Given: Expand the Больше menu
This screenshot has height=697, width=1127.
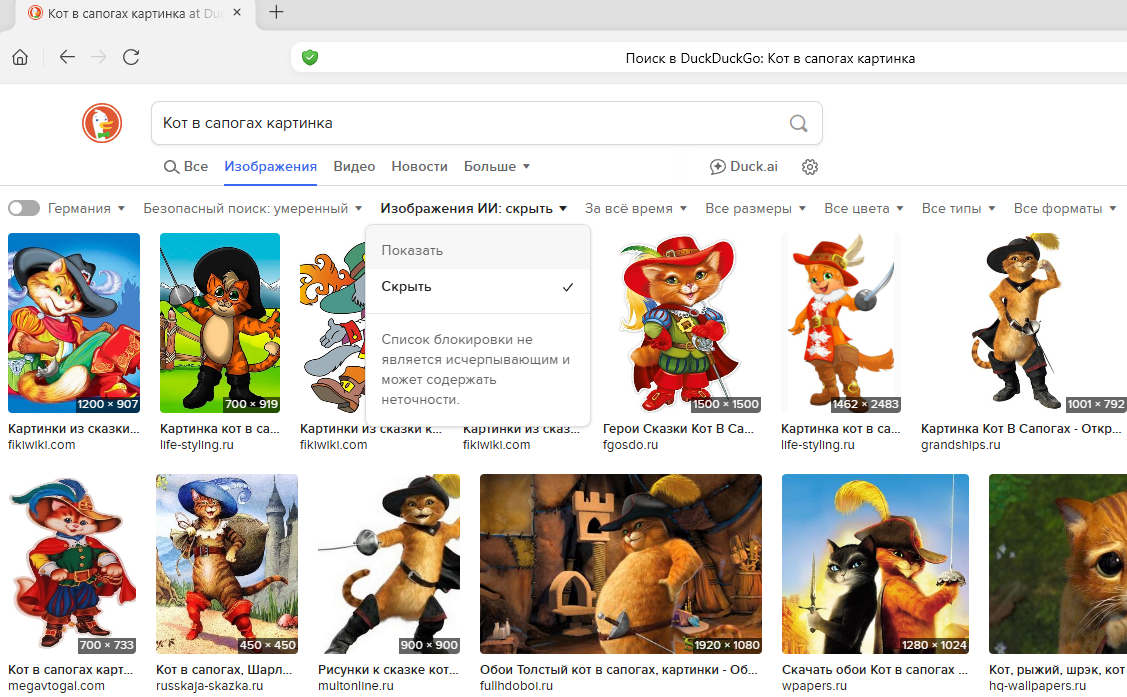Looking at the screenshot, I should pos(497,167).
